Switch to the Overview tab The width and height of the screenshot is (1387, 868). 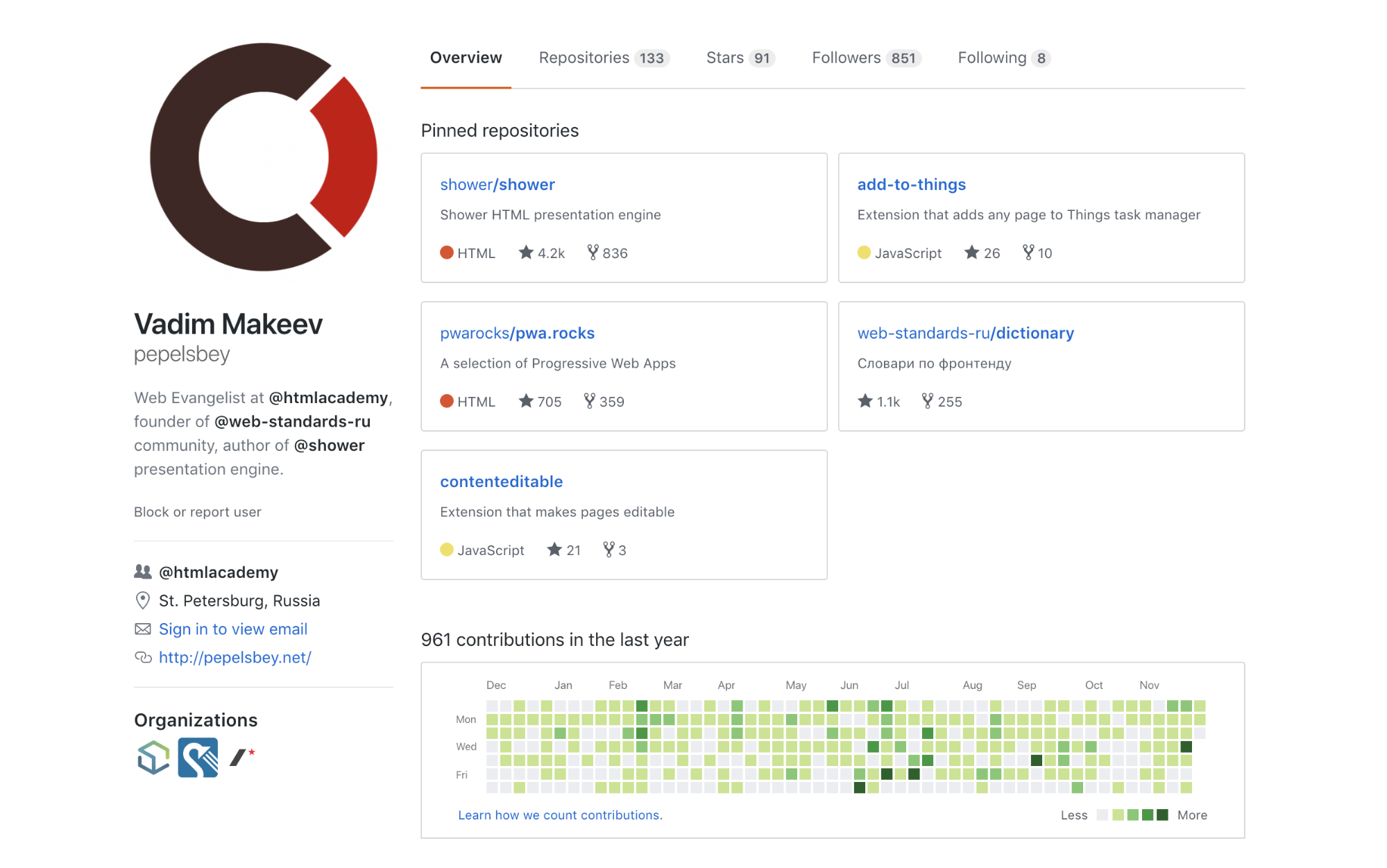click(x=466, y=58)
